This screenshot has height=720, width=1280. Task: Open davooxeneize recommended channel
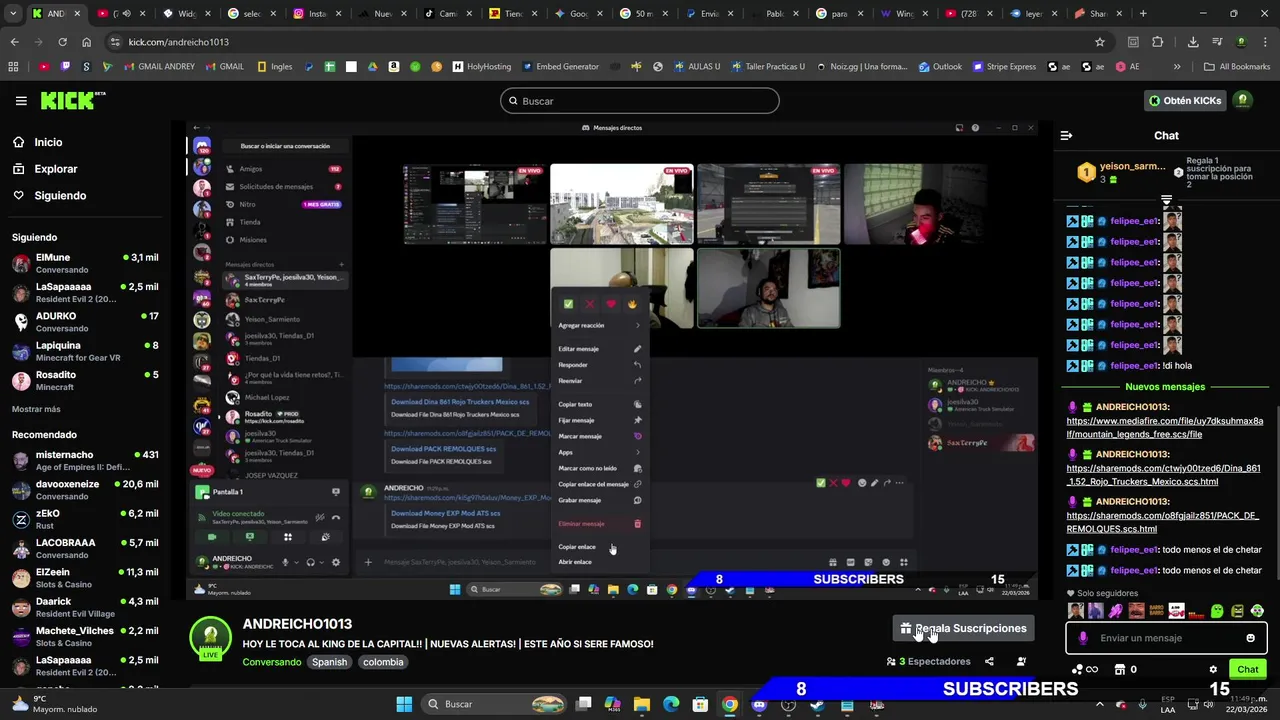tap(85, 490)
